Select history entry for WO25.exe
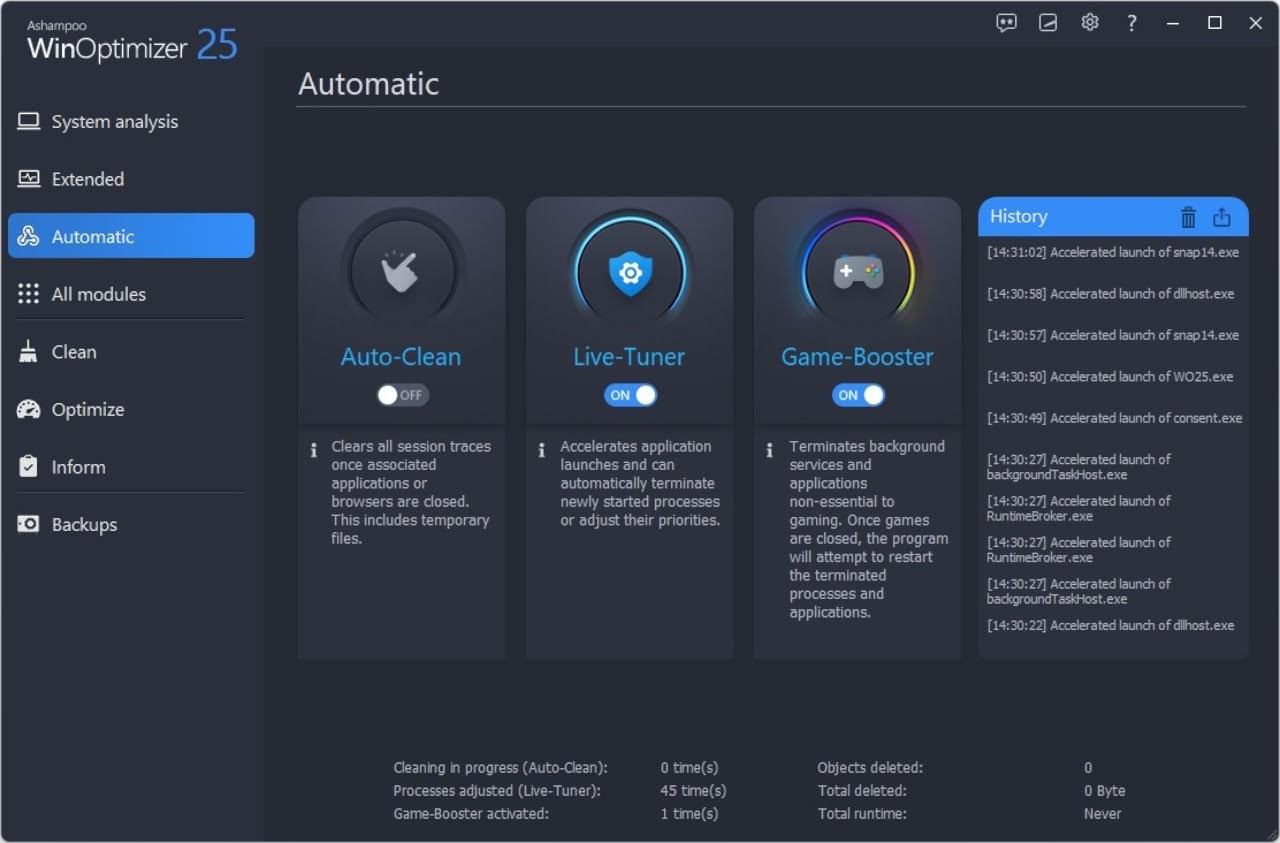1280x843 pixels. pyautogui.click(x=1110, y=377)
